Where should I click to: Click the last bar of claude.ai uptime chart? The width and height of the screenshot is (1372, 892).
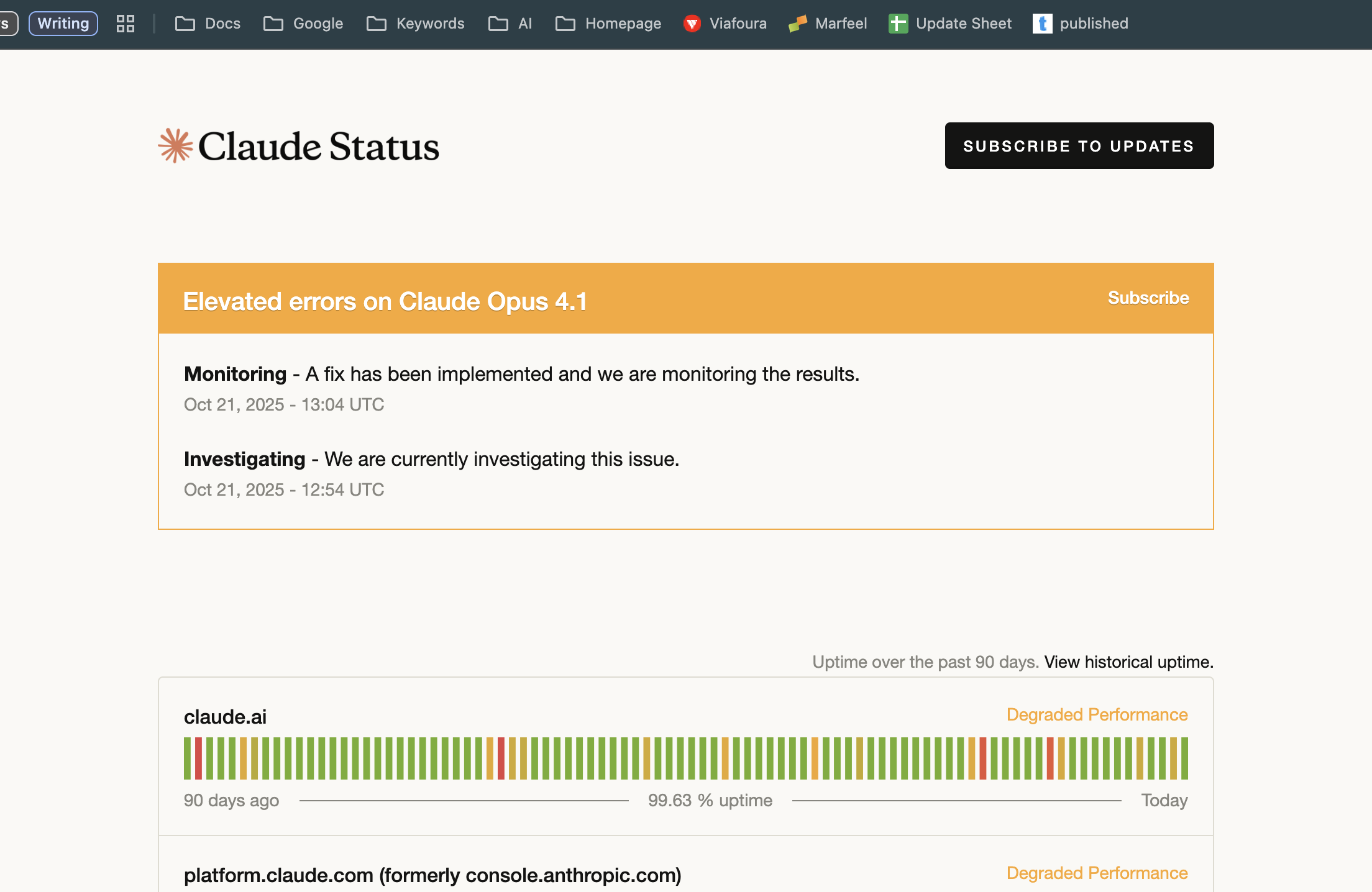pos(1184,758)
